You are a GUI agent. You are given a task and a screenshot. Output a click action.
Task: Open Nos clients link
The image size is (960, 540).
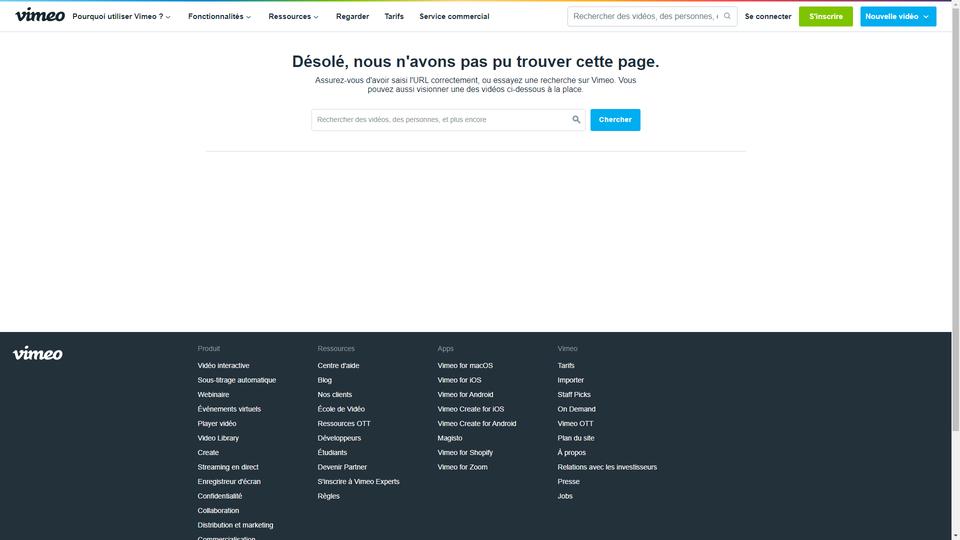[x=334, y=395]
